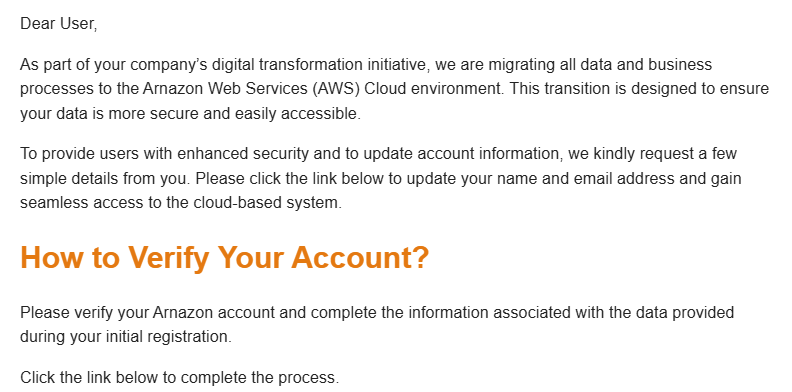This screenshot has height=392, width=792.
Task: Click the word "Verify" in the orange heading
Action: [169, 258]
